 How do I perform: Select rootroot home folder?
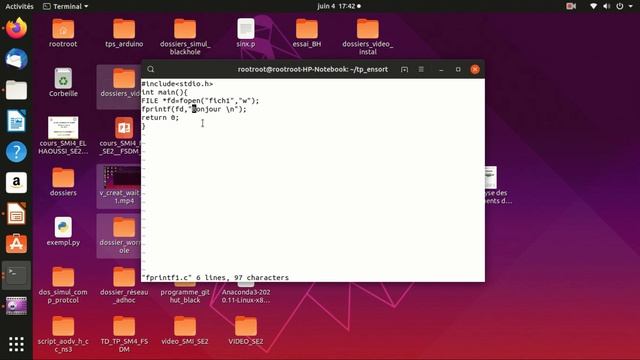63,33
